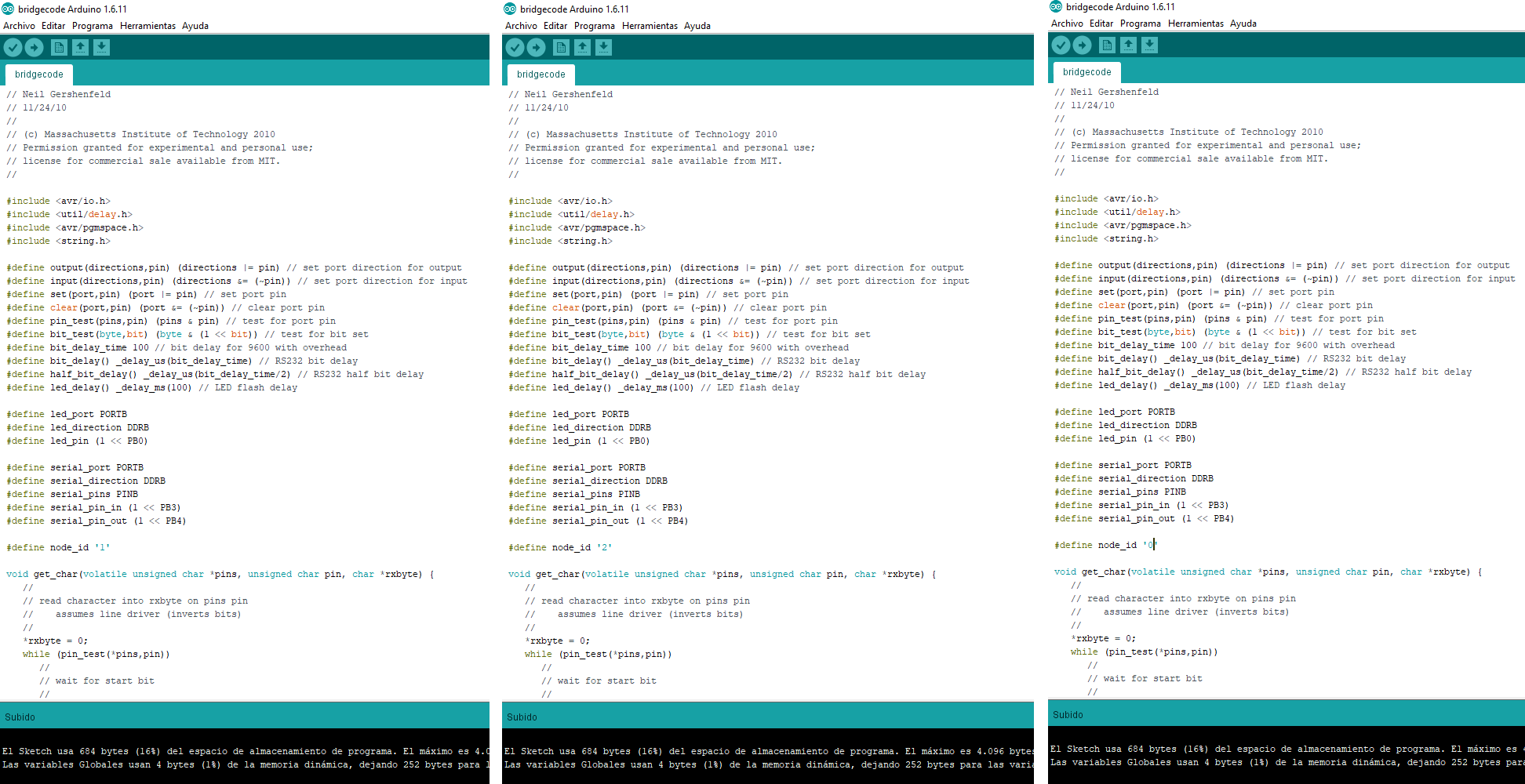Click 'half_bit_delay()' define in right window
The height and width of the screenshot is (784, 1525).
click(x=1263, y=372)
